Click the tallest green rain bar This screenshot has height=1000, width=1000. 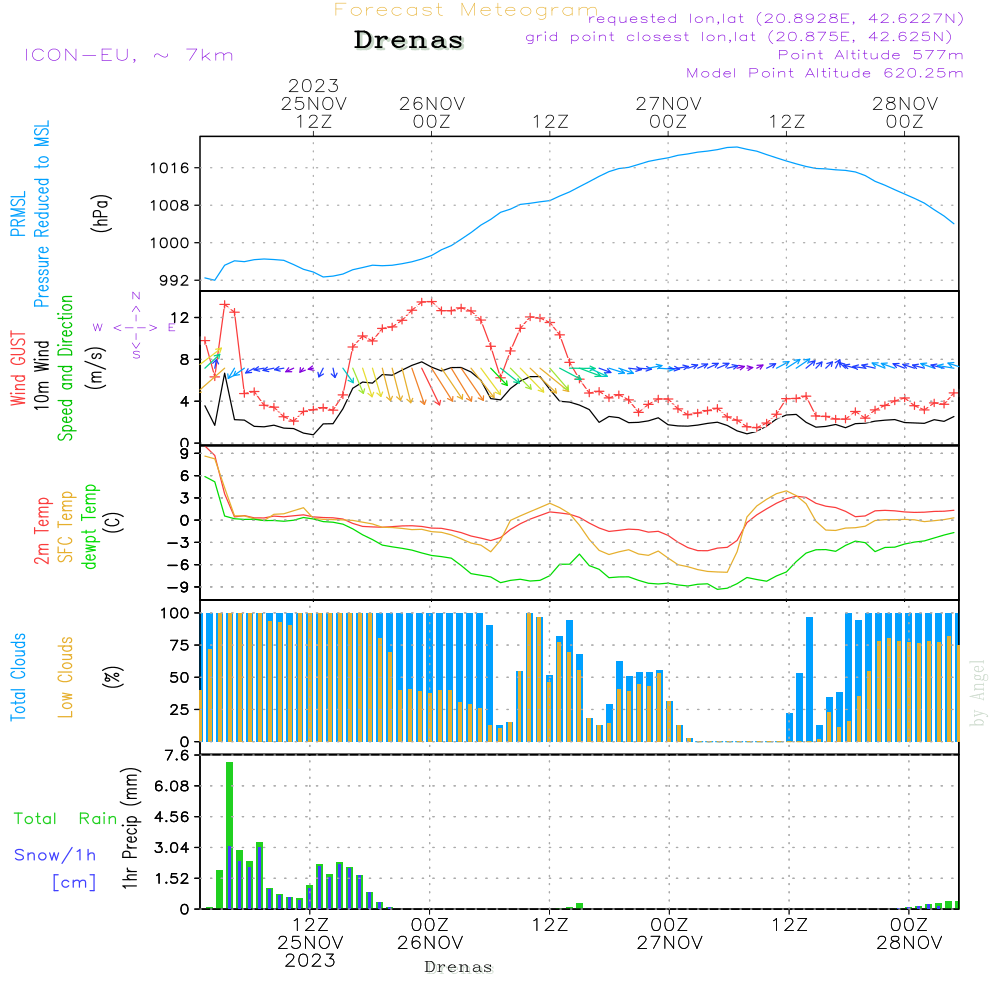[x=230, y=835]
